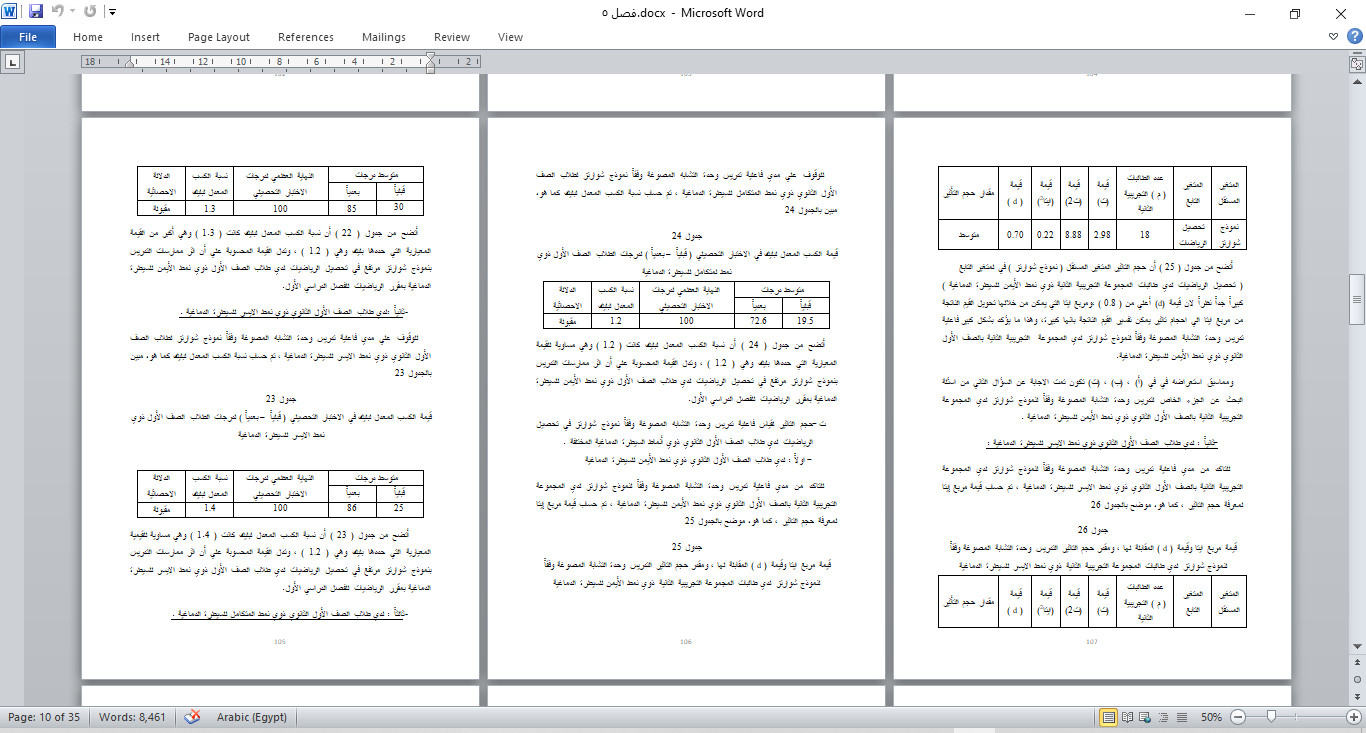Toggle the Print Layout view
Viewport: 1366px width, 733px height.
pos(1109,717)
